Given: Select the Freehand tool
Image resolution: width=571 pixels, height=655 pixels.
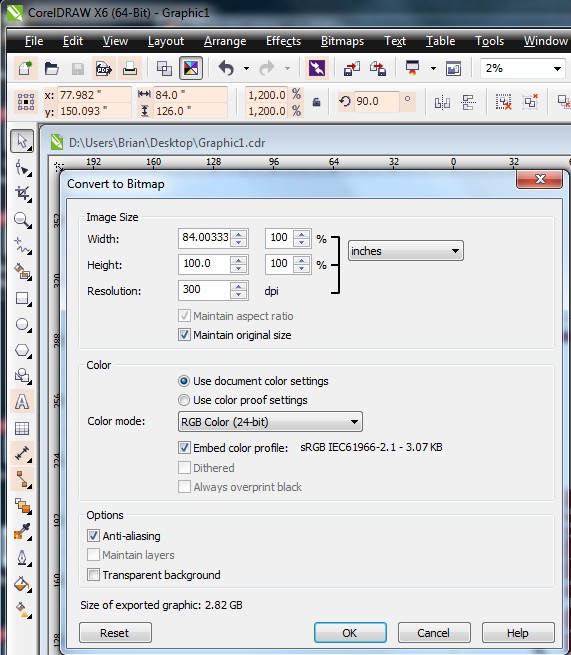Looking at the screenshot, I should (22, 246).
